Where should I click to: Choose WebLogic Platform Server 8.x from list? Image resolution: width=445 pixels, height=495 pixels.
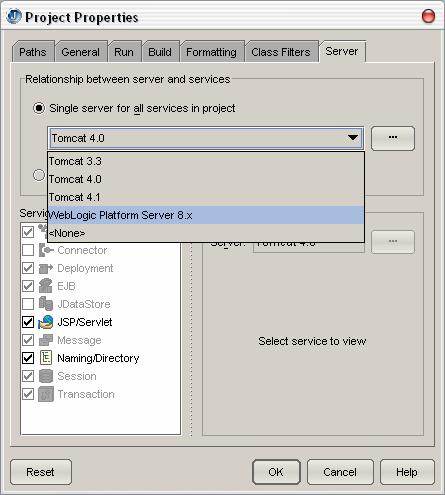pos(206,215)
